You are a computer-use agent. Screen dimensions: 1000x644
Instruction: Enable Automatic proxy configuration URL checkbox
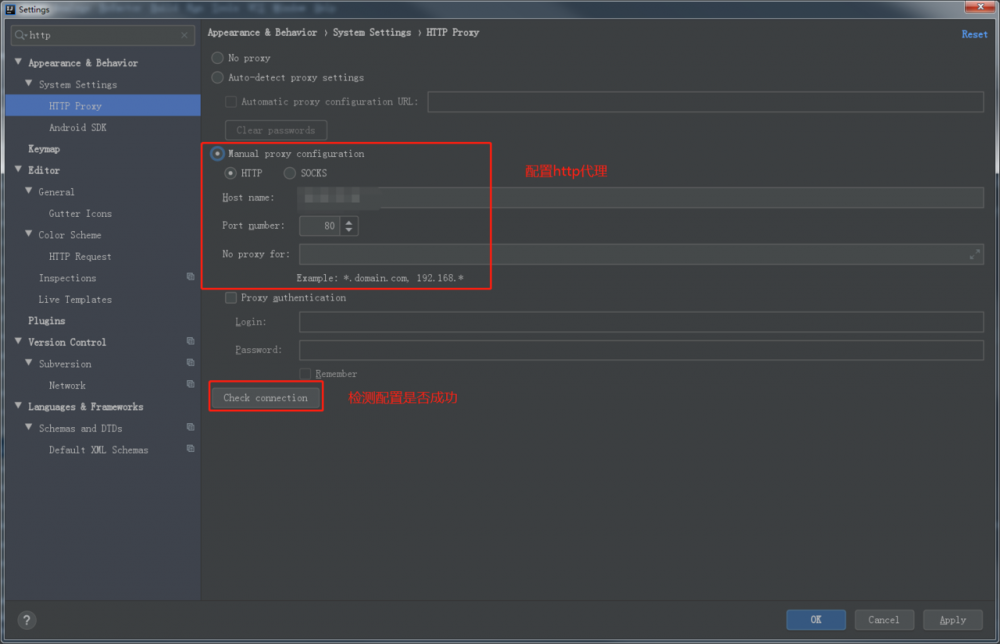[231, 102]
